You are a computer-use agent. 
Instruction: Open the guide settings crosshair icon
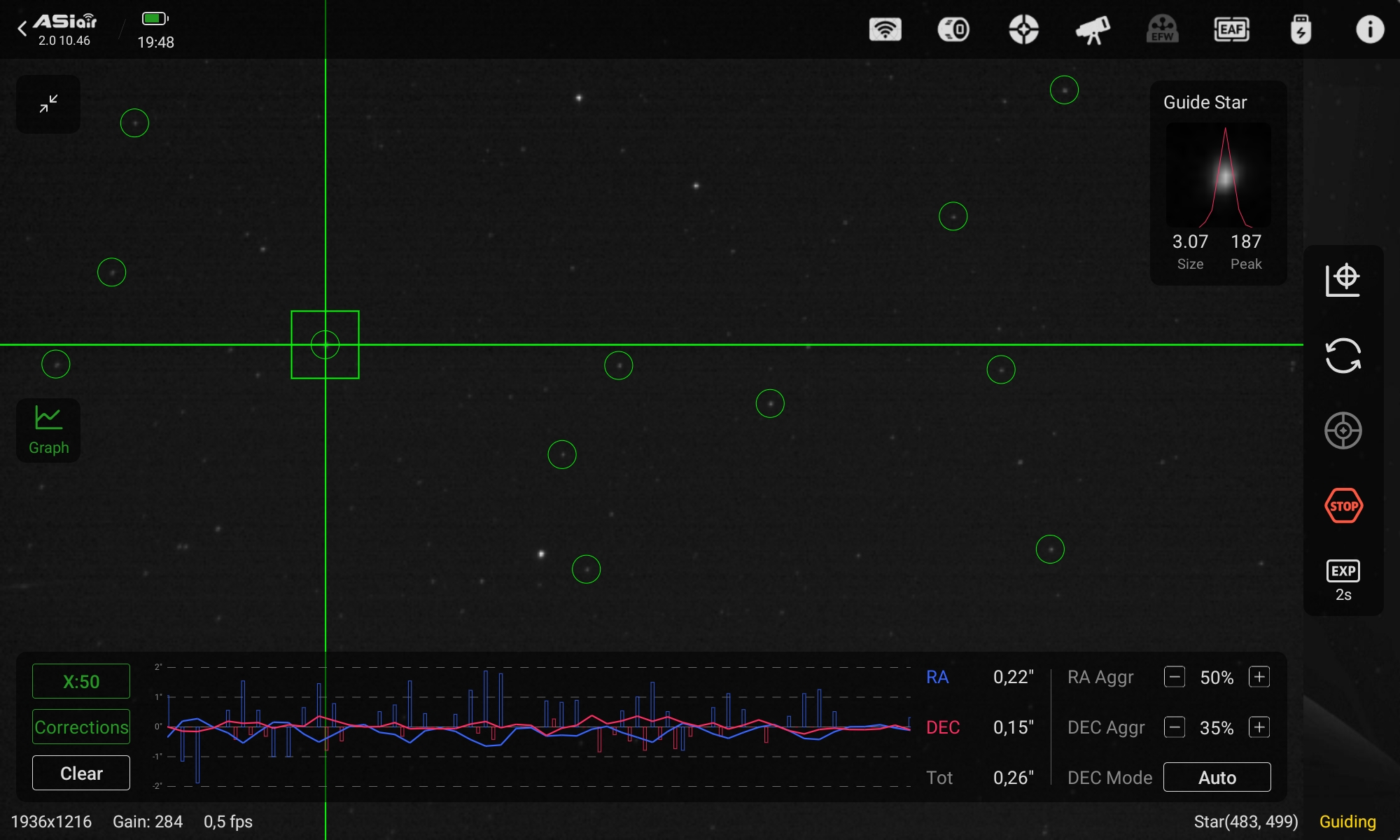tap(1023, 29)
